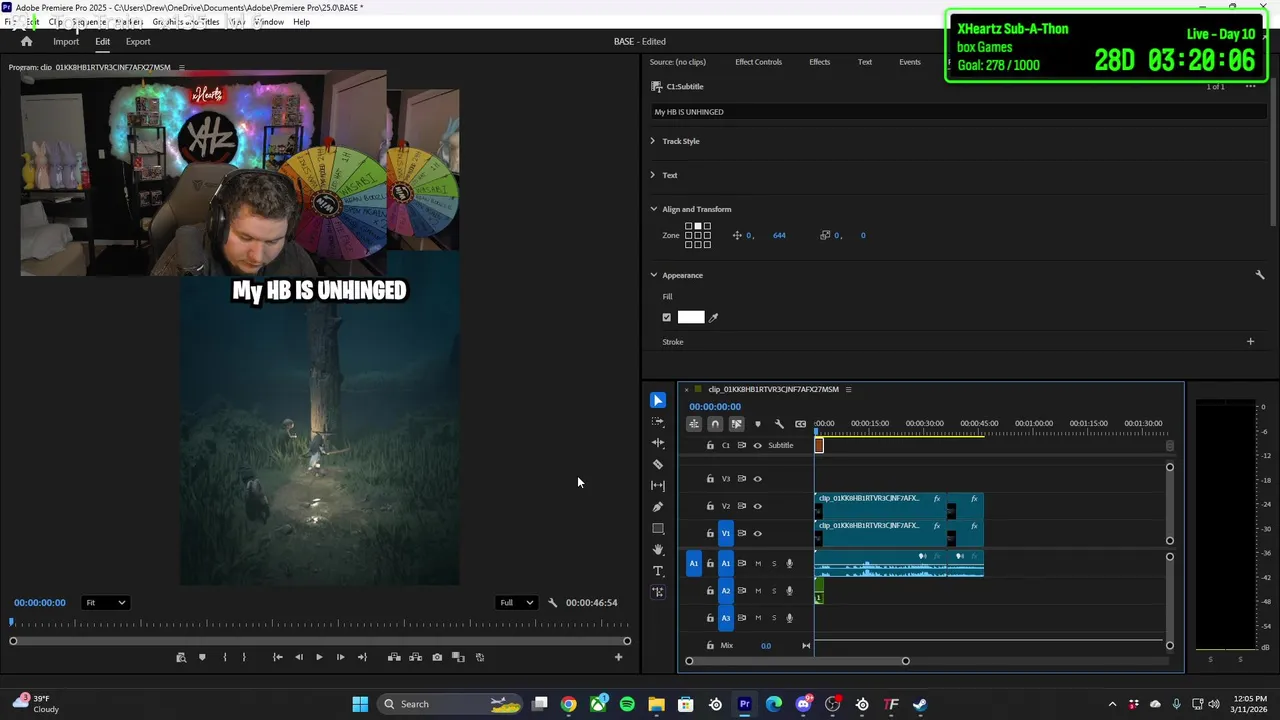Go to the Import workspace

click(x=66, y=42)
